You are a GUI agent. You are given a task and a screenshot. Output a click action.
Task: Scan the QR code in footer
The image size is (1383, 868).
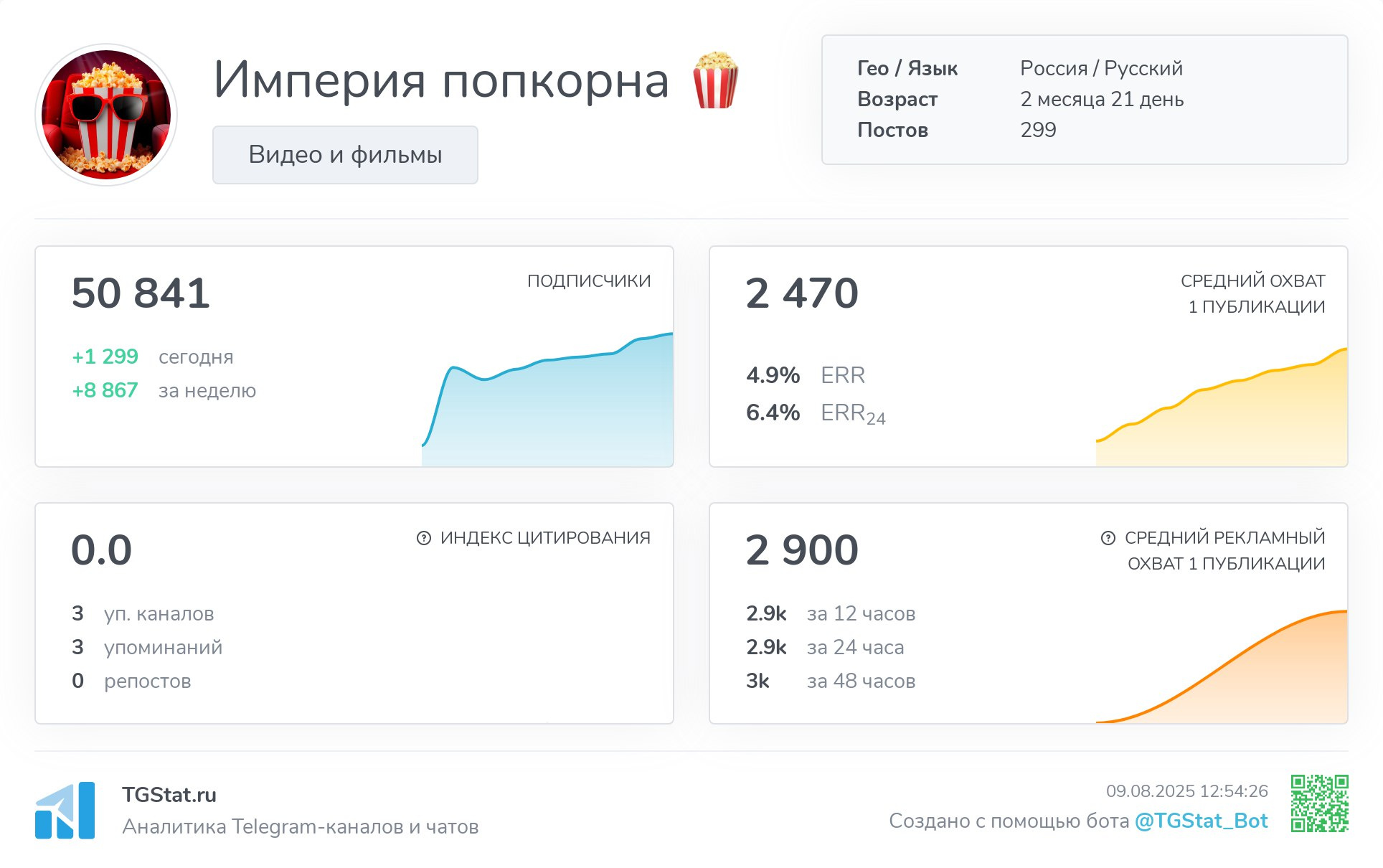pos(1319,803)
